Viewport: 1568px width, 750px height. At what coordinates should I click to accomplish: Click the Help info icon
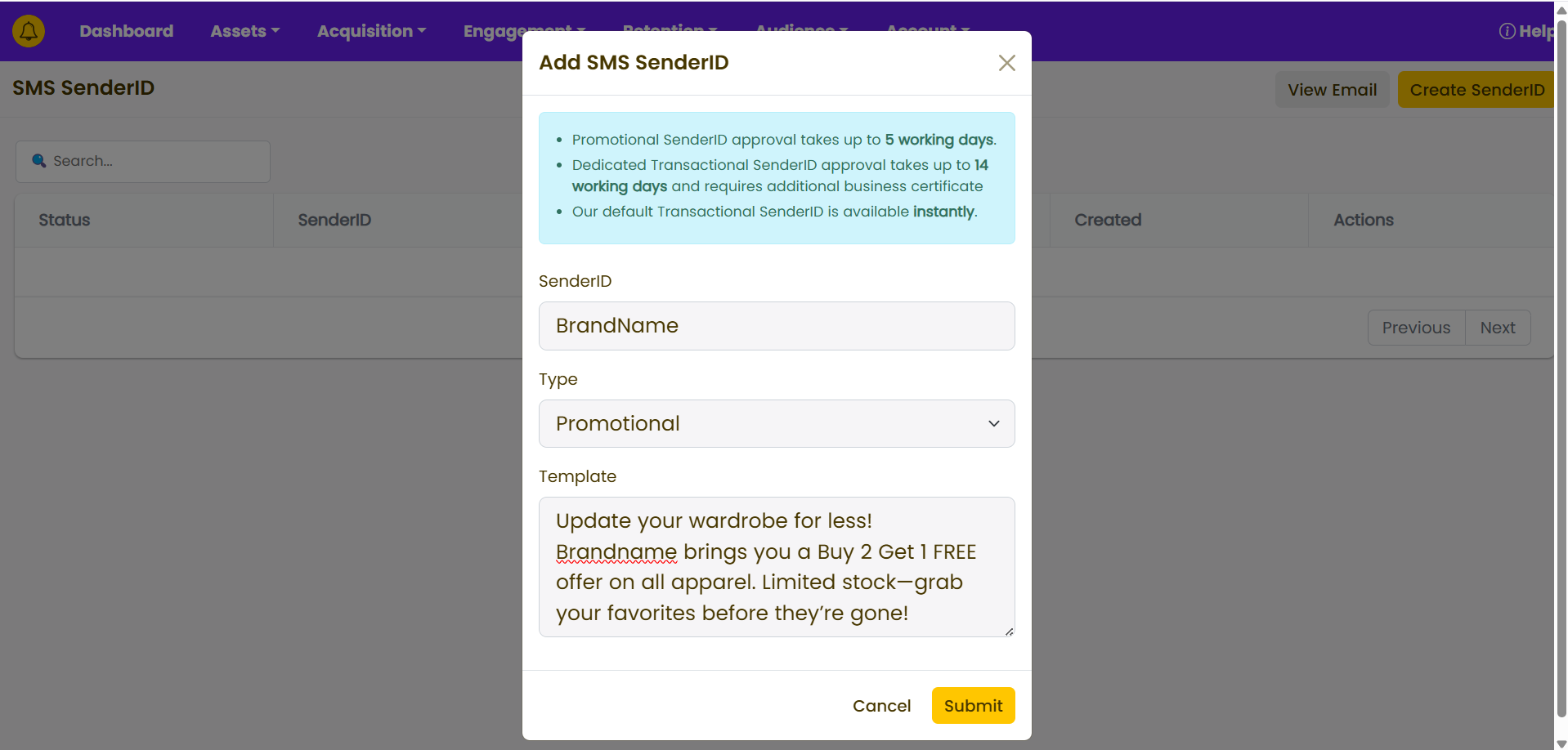click(1507, 31)
